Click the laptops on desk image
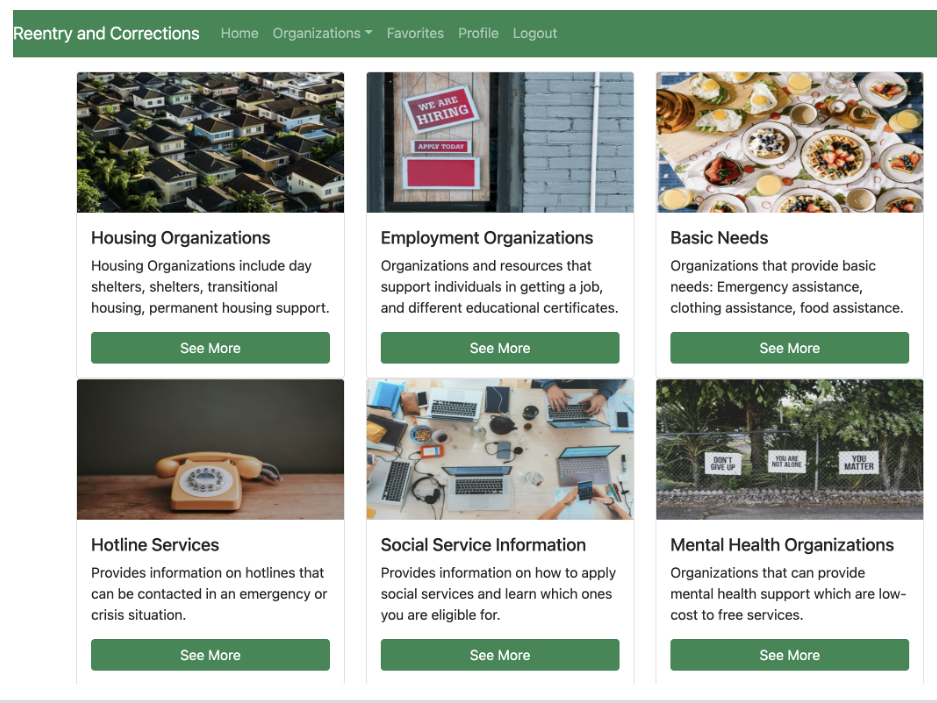 [x=500, y=450]
